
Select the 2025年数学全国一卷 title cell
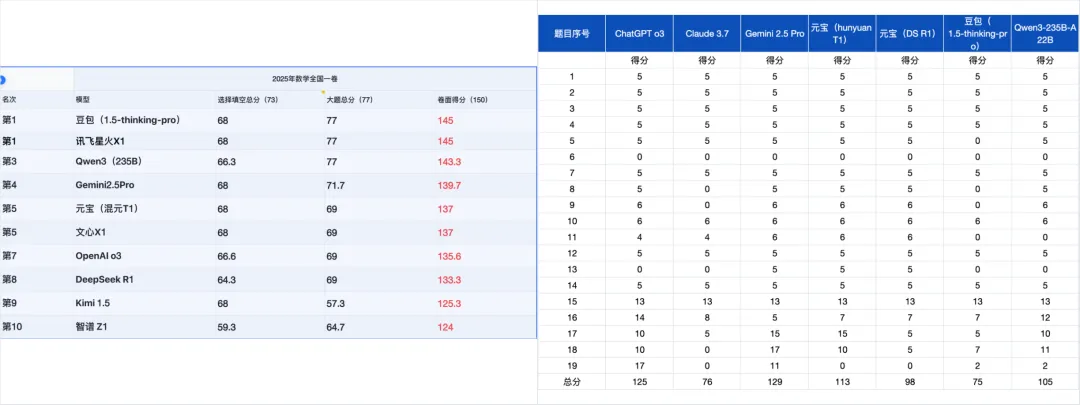(304, 79)
